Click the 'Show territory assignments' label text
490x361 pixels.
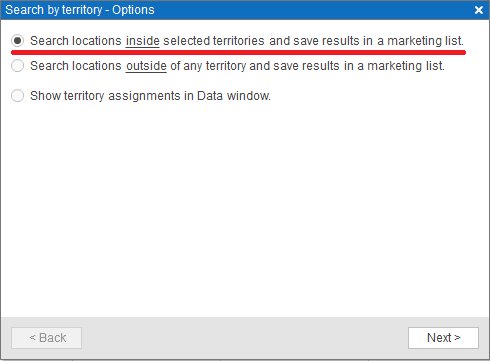(105, 96)
